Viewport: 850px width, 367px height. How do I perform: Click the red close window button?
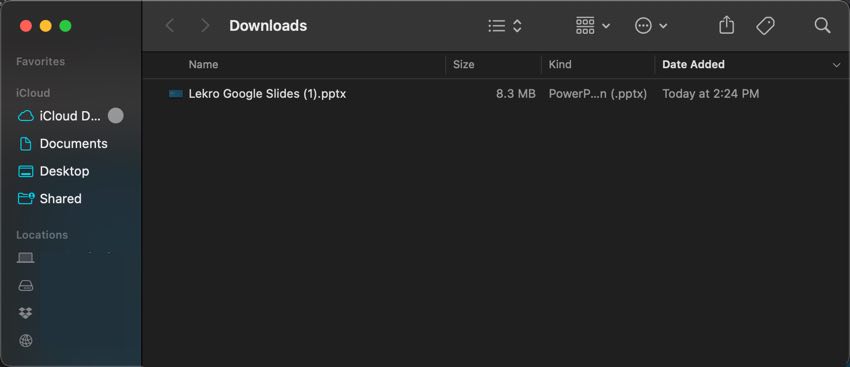coord(25,26)
